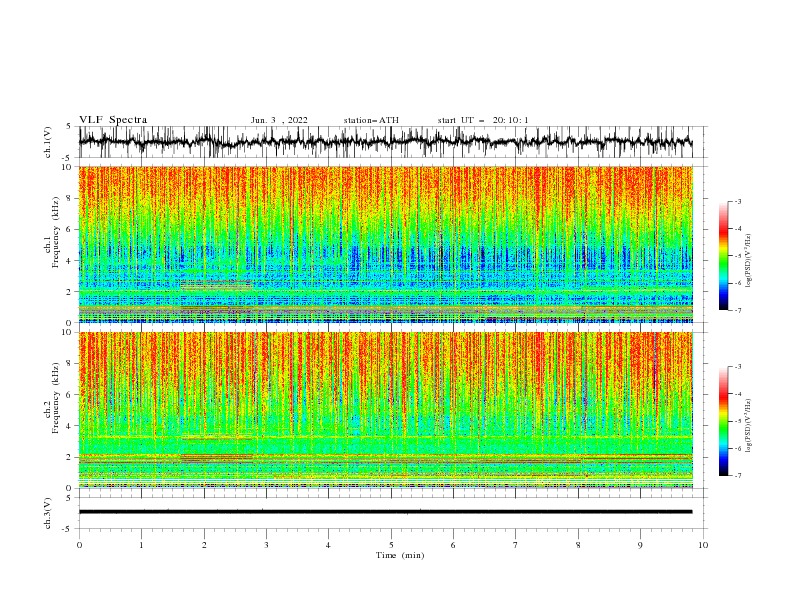Click the "-7" label on ch.2 color scale
This screenshot has width=792, height=612.
coord(738,476)
